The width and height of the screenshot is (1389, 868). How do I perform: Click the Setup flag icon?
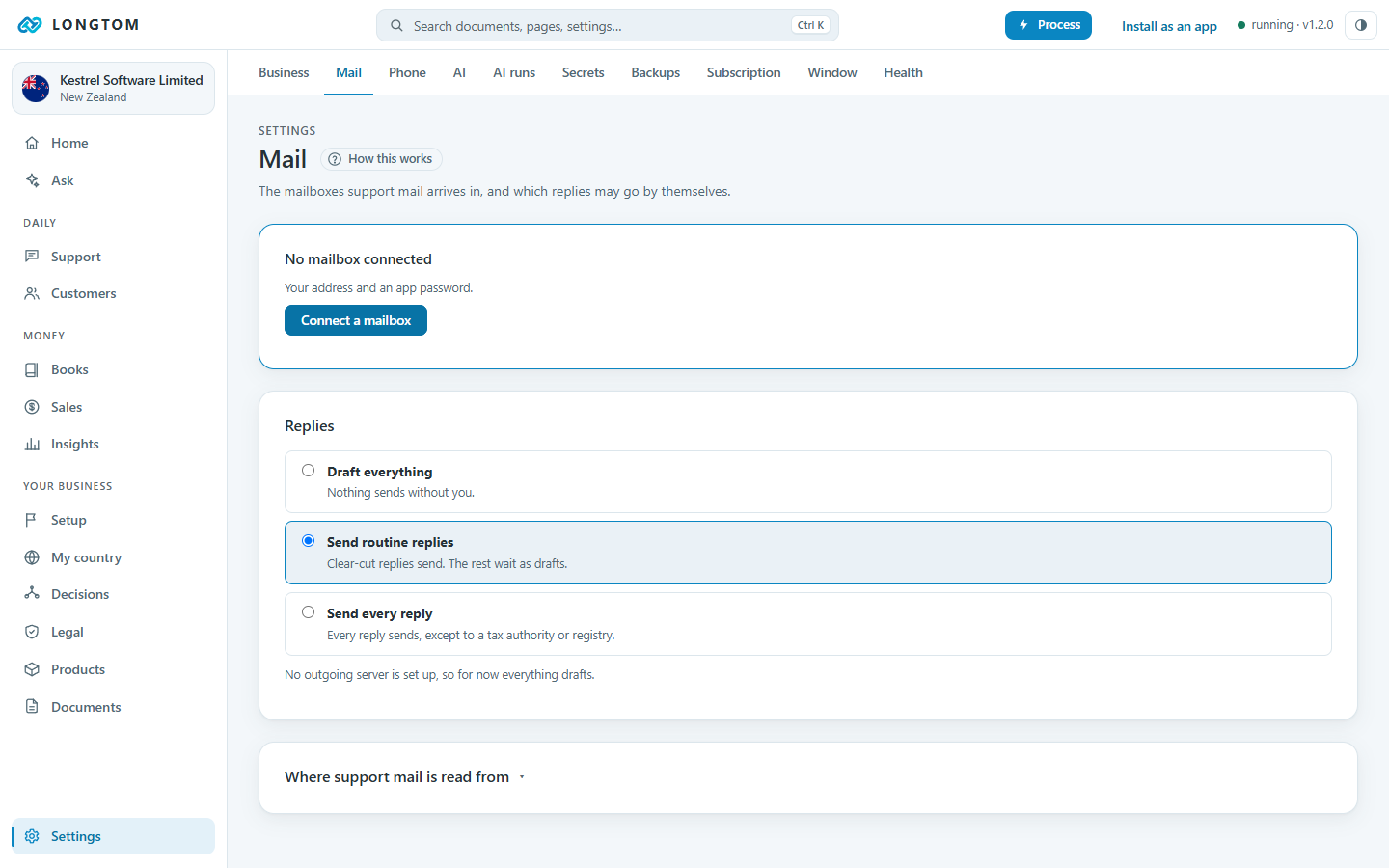point(32,520)
